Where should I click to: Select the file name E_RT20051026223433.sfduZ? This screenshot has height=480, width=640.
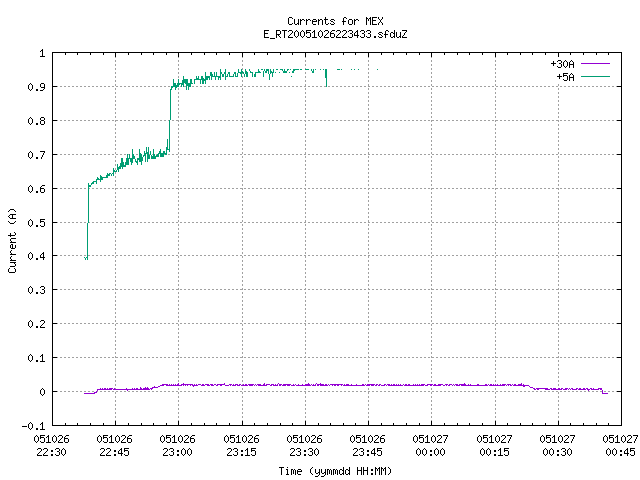[335, 34]
